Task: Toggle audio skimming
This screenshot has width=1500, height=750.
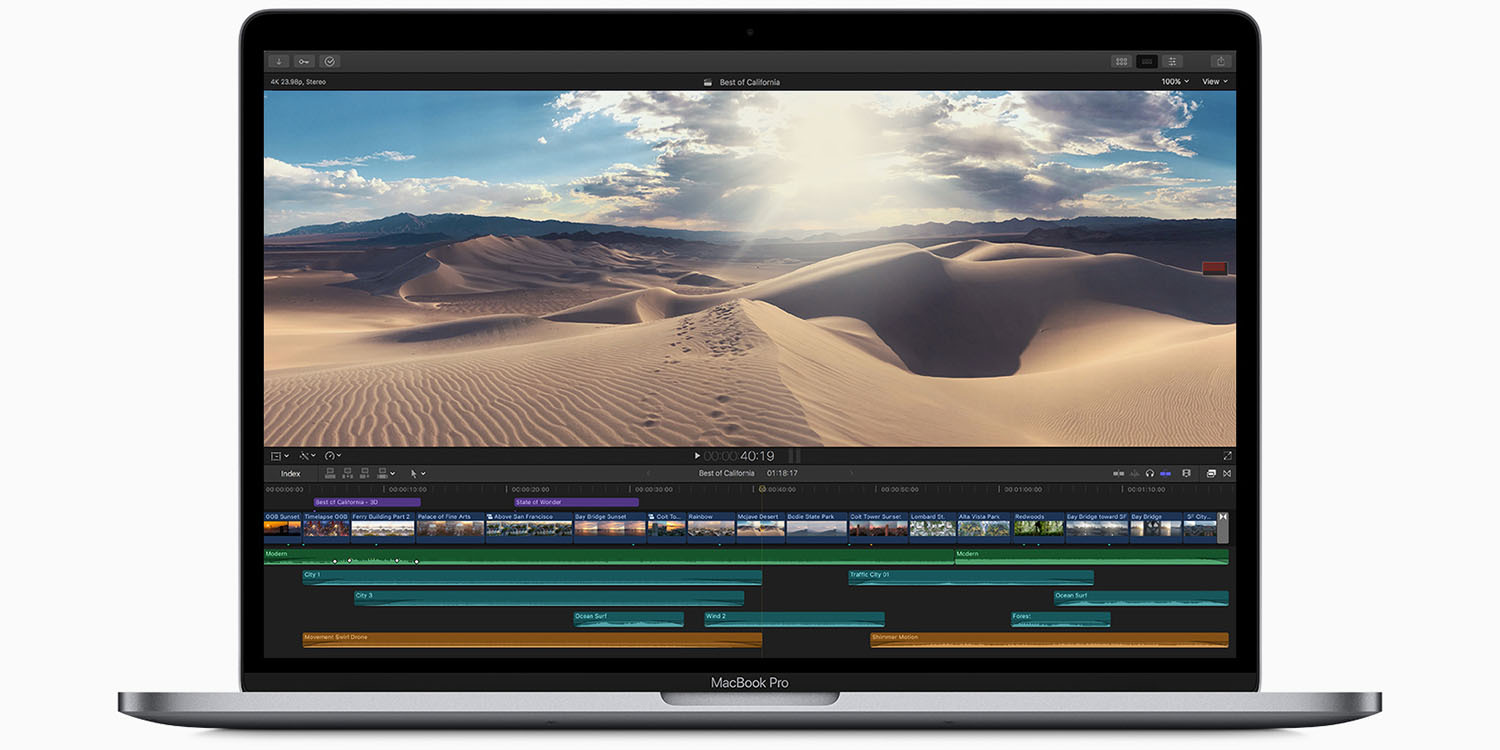Action: click(x=1135, y=473)
